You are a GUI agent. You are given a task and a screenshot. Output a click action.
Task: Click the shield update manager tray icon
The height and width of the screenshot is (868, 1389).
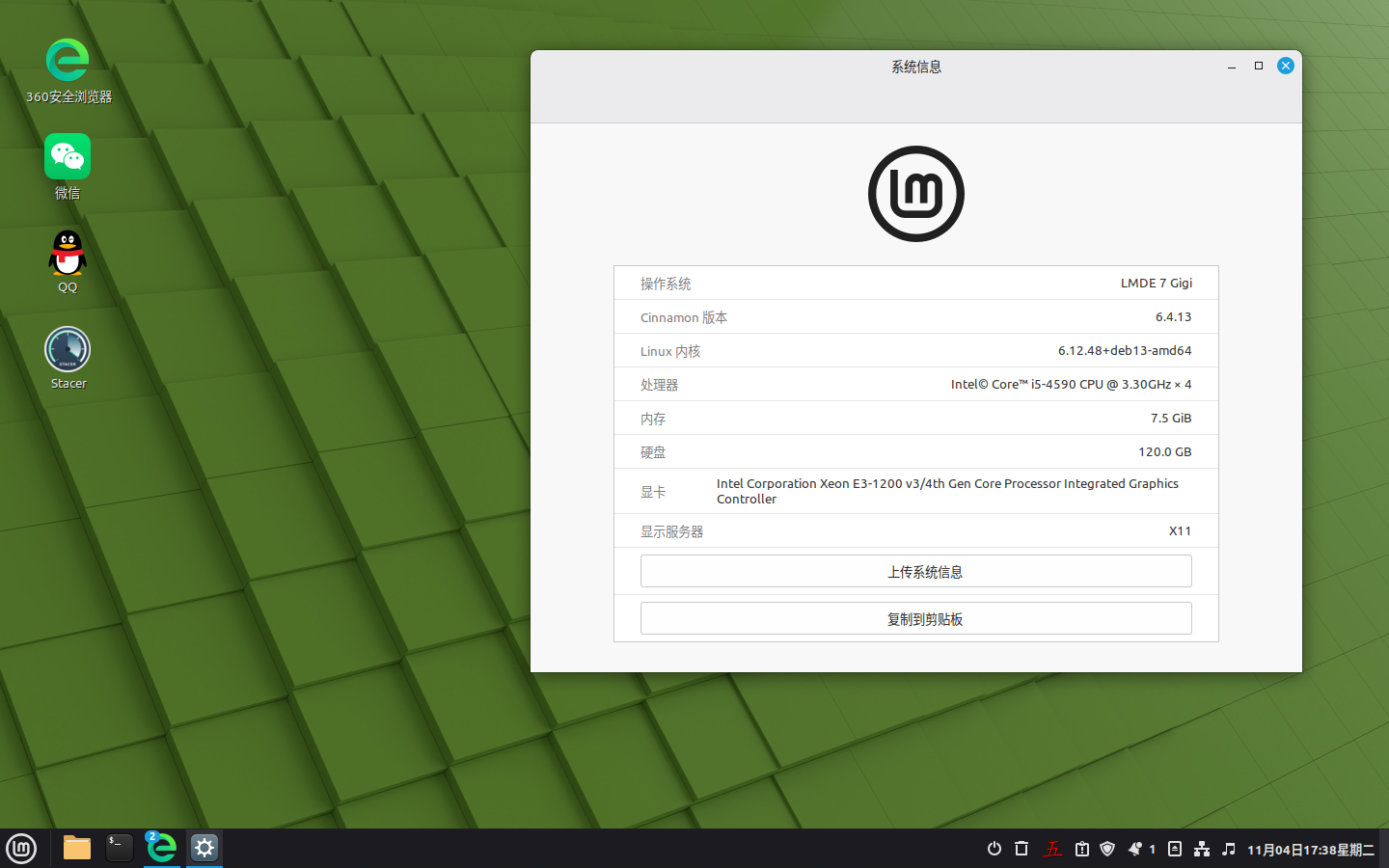click(x=1107, y=849)
